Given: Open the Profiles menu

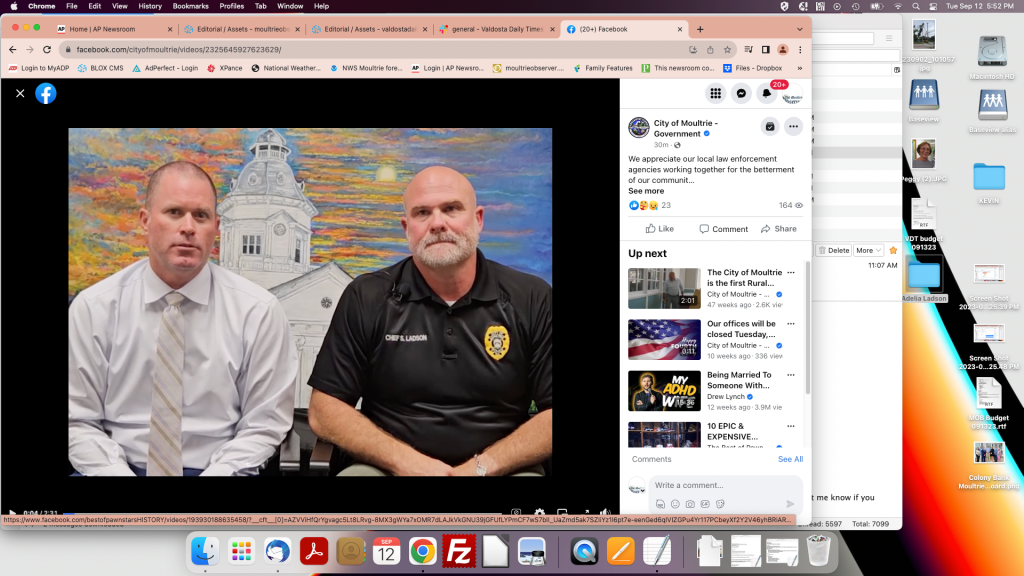Looking at the screenshot, I should pyautogui.click(x=231, y=6).
